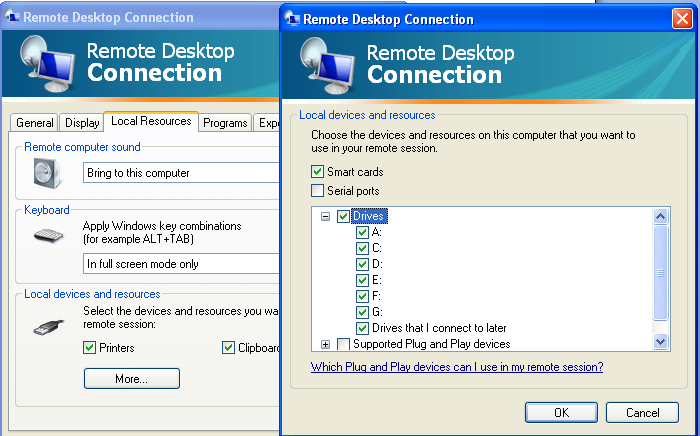
Task: Click the OK button
Action: pos(561,412)
